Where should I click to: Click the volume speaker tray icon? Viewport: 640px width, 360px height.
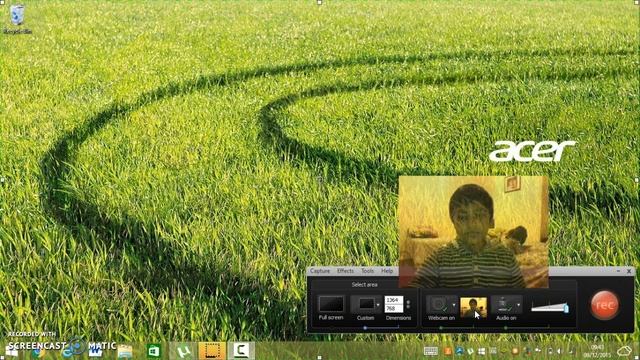(560, 351)
